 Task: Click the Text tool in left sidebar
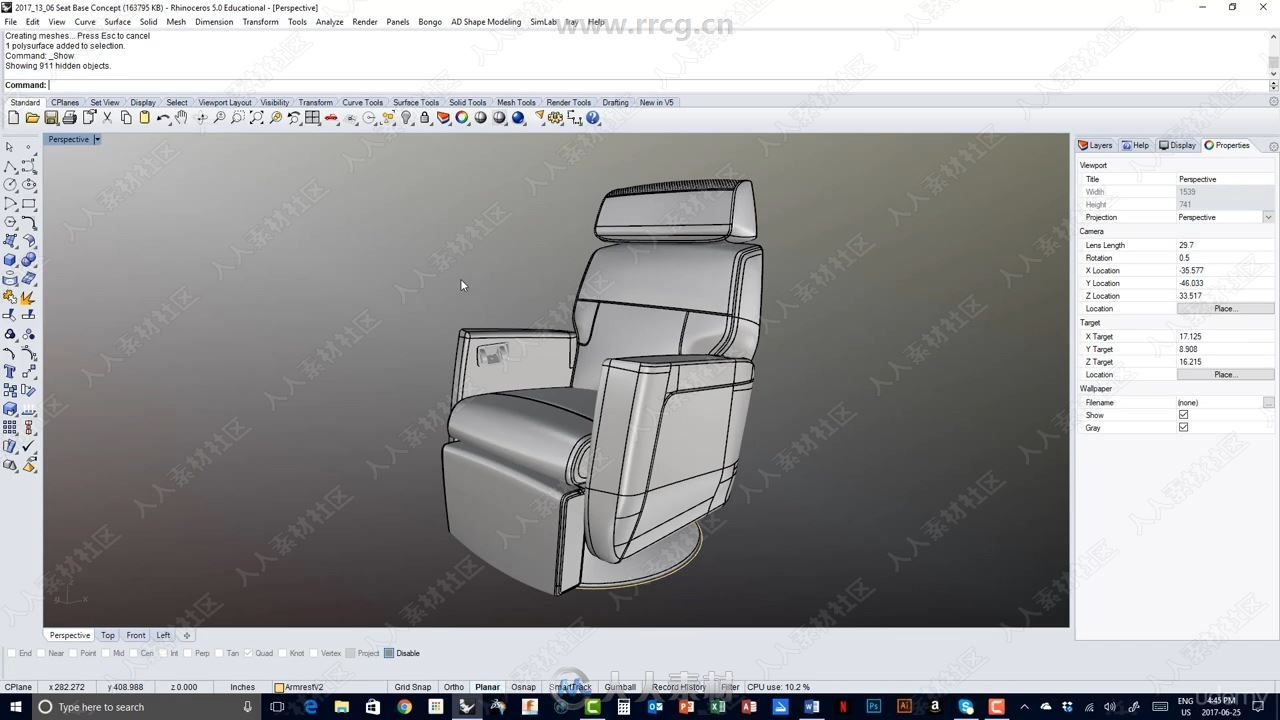(x=10, y=372)
